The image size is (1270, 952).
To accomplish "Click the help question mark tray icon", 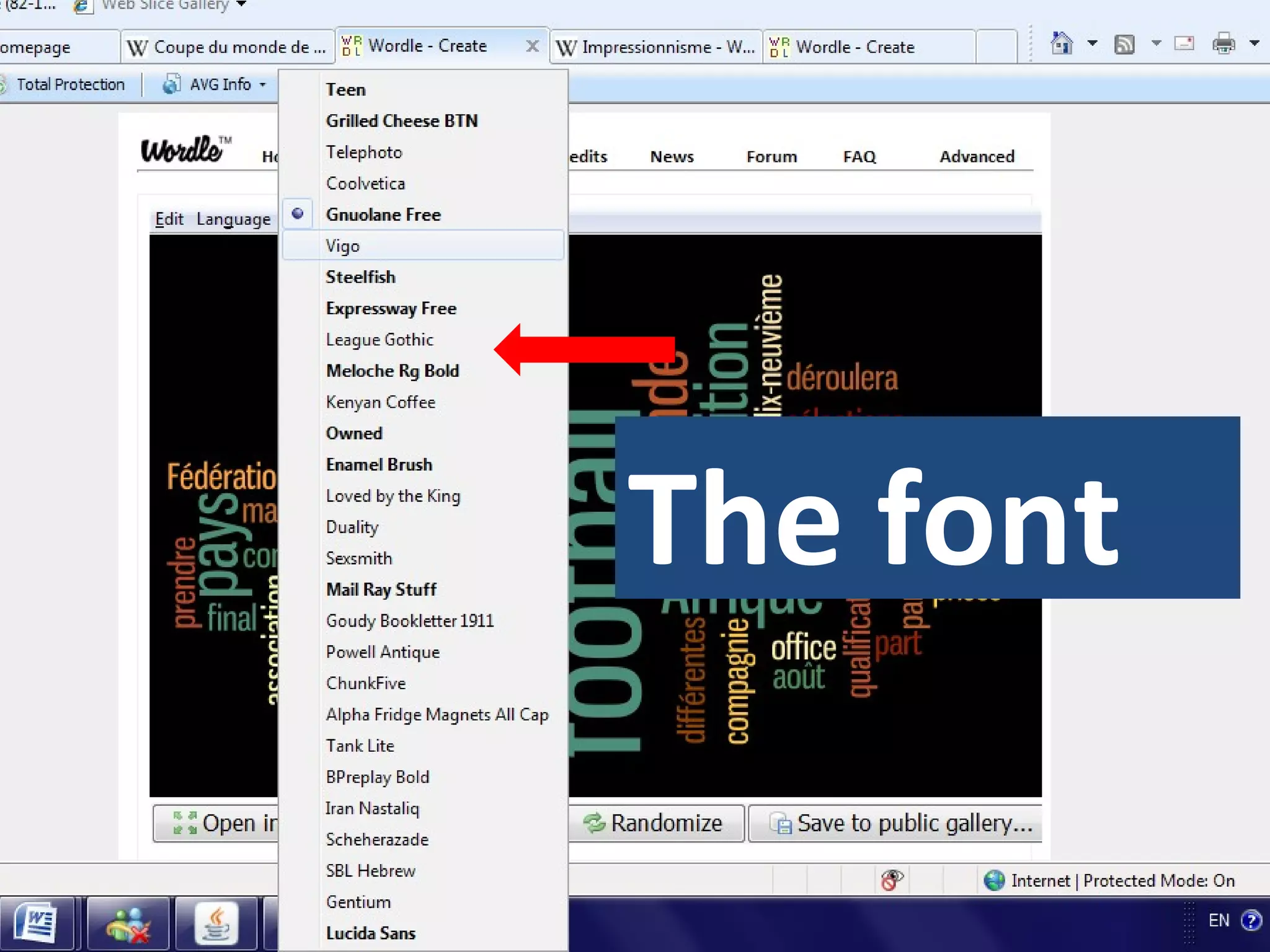I will pos(1251,920).
